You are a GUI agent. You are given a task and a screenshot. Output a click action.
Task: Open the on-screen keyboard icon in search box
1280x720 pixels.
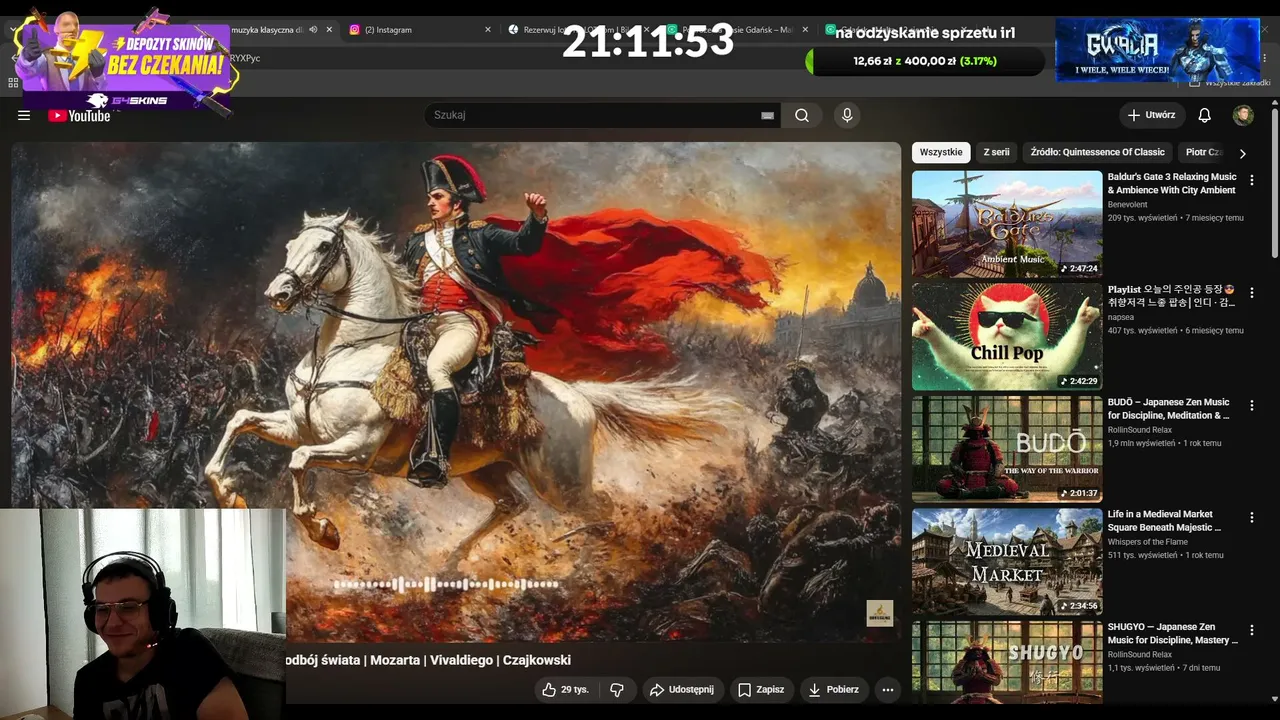(x=767, y=116)
